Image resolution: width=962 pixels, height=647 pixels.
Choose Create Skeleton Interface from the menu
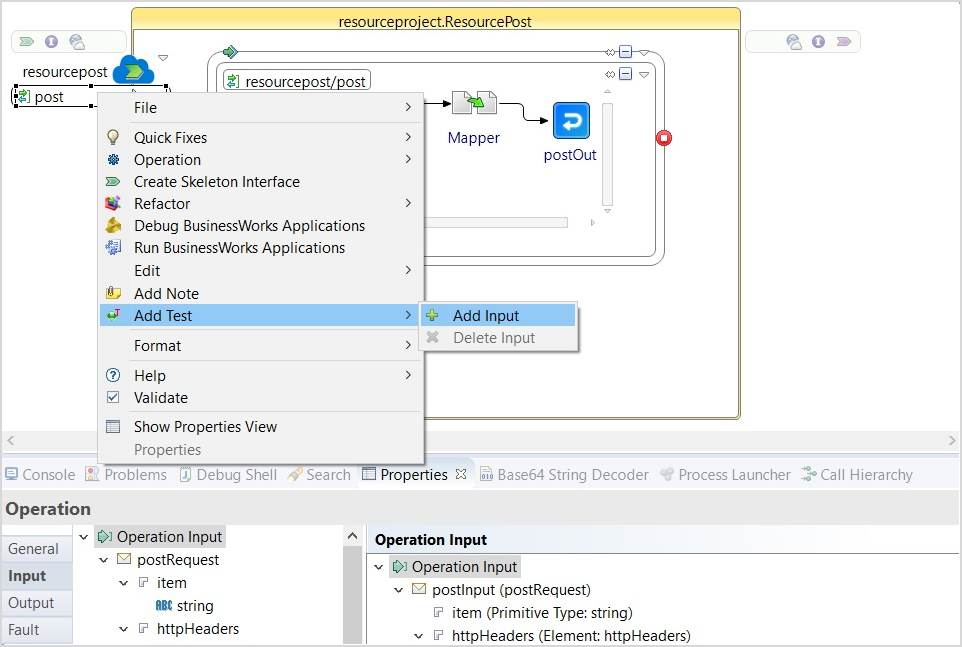pos(216,182)
